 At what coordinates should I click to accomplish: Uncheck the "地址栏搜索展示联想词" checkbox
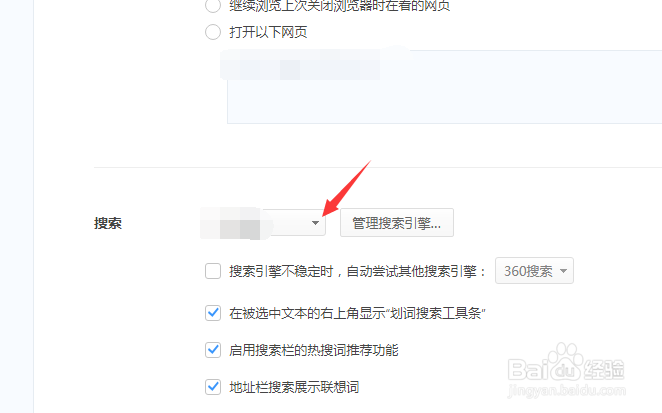(213, 386)
